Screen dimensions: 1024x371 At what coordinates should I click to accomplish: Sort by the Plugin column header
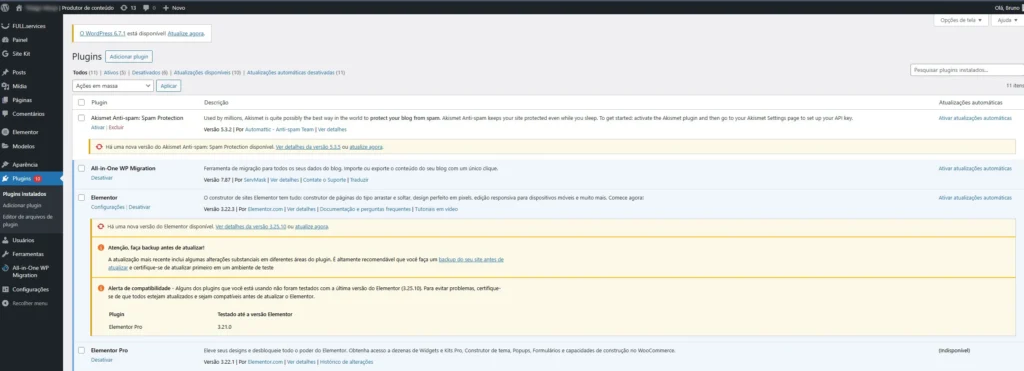click(x=99, y=103)
